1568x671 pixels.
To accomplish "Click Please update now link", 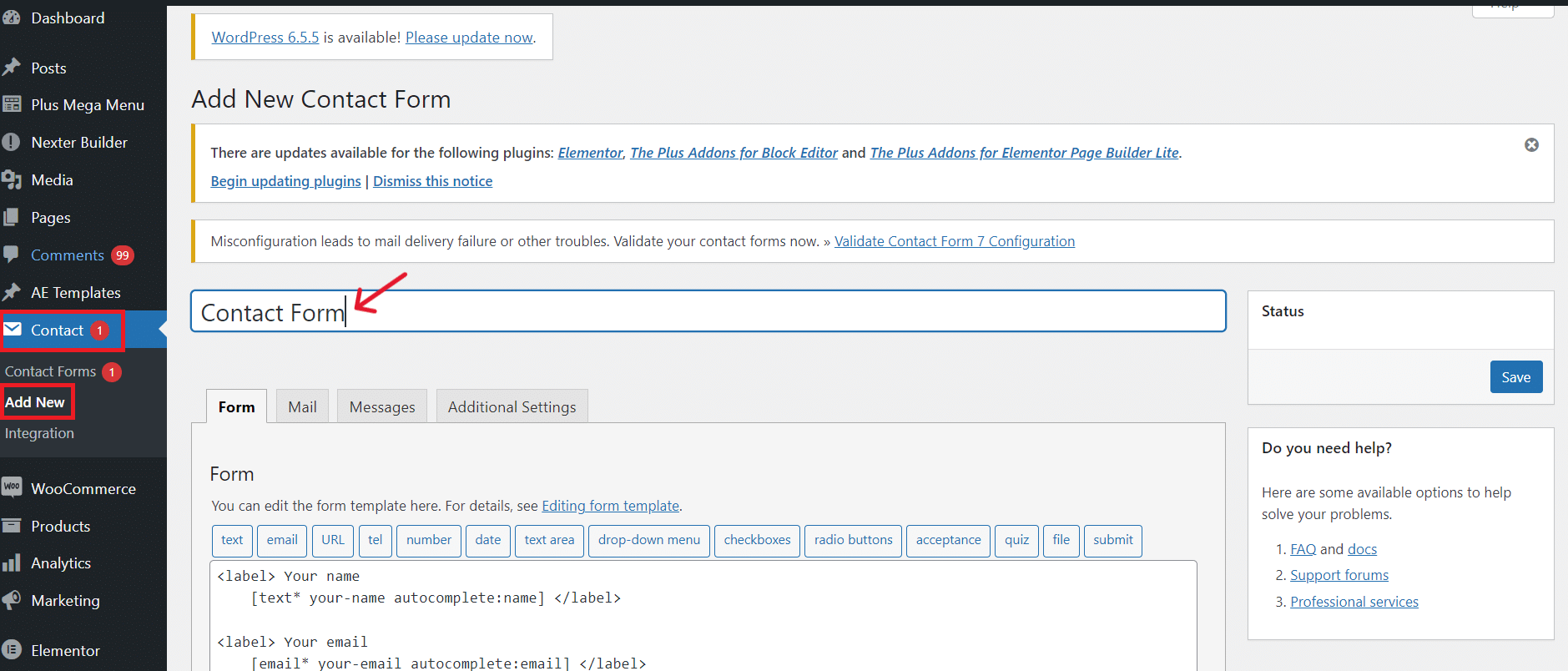I will 469,38.
